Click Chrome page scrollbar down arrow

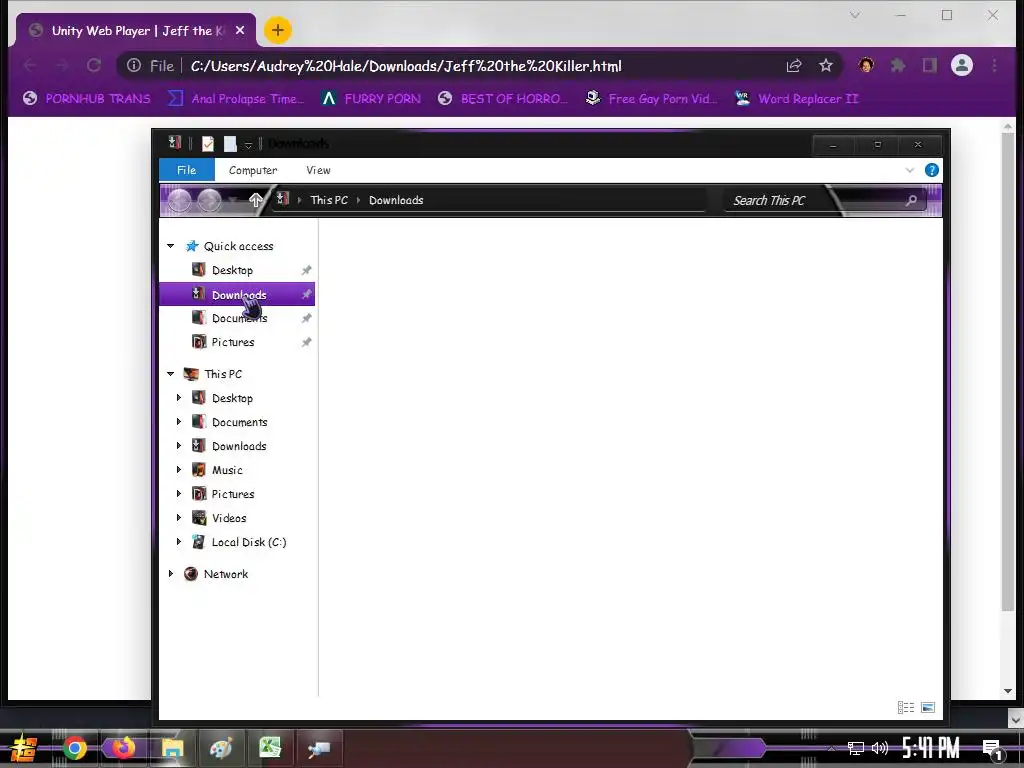1008,691
